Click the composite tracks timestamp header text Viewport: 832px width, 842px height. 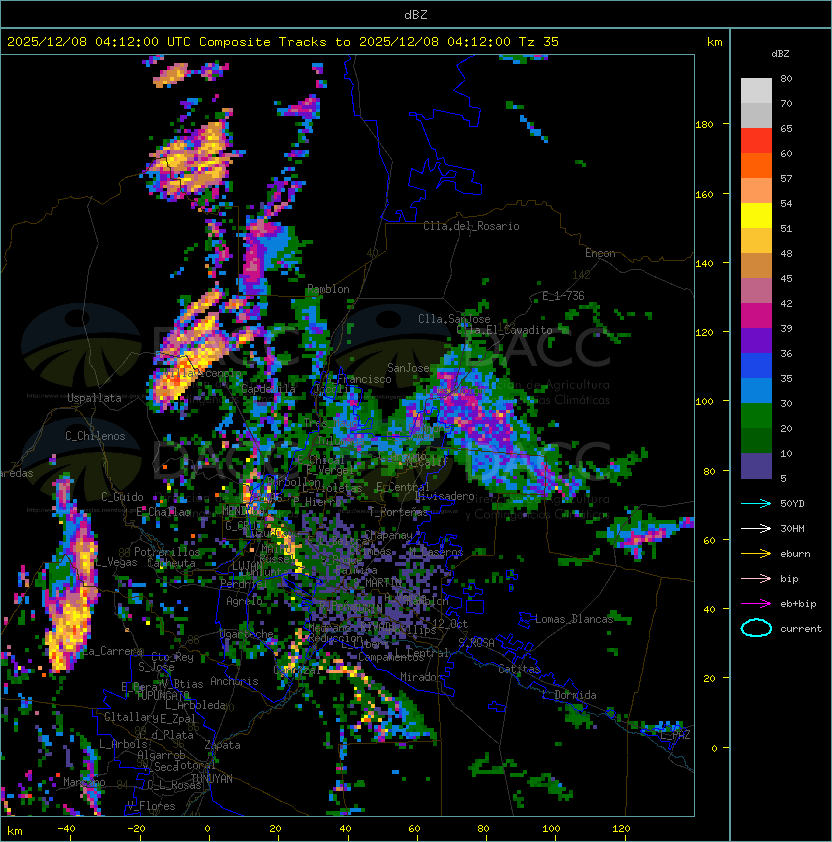[283, 42]
